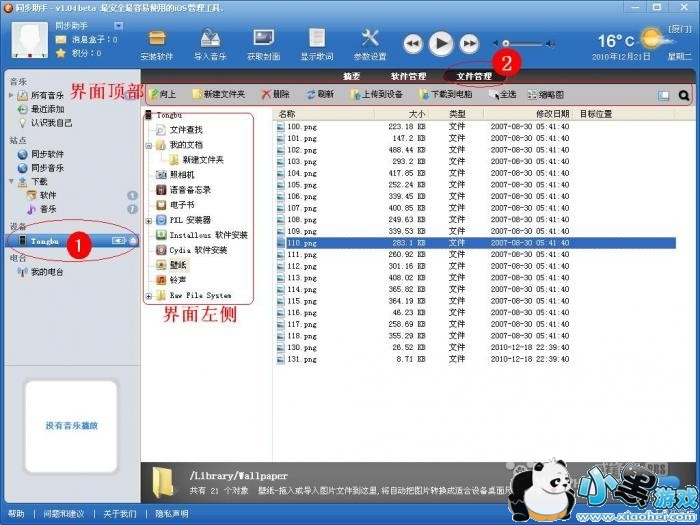The height and width of the screenshot is (525, 700).
Task: Expand the 所有音乐 arrow
Action: pyautogui.click(x=11, y=95)
